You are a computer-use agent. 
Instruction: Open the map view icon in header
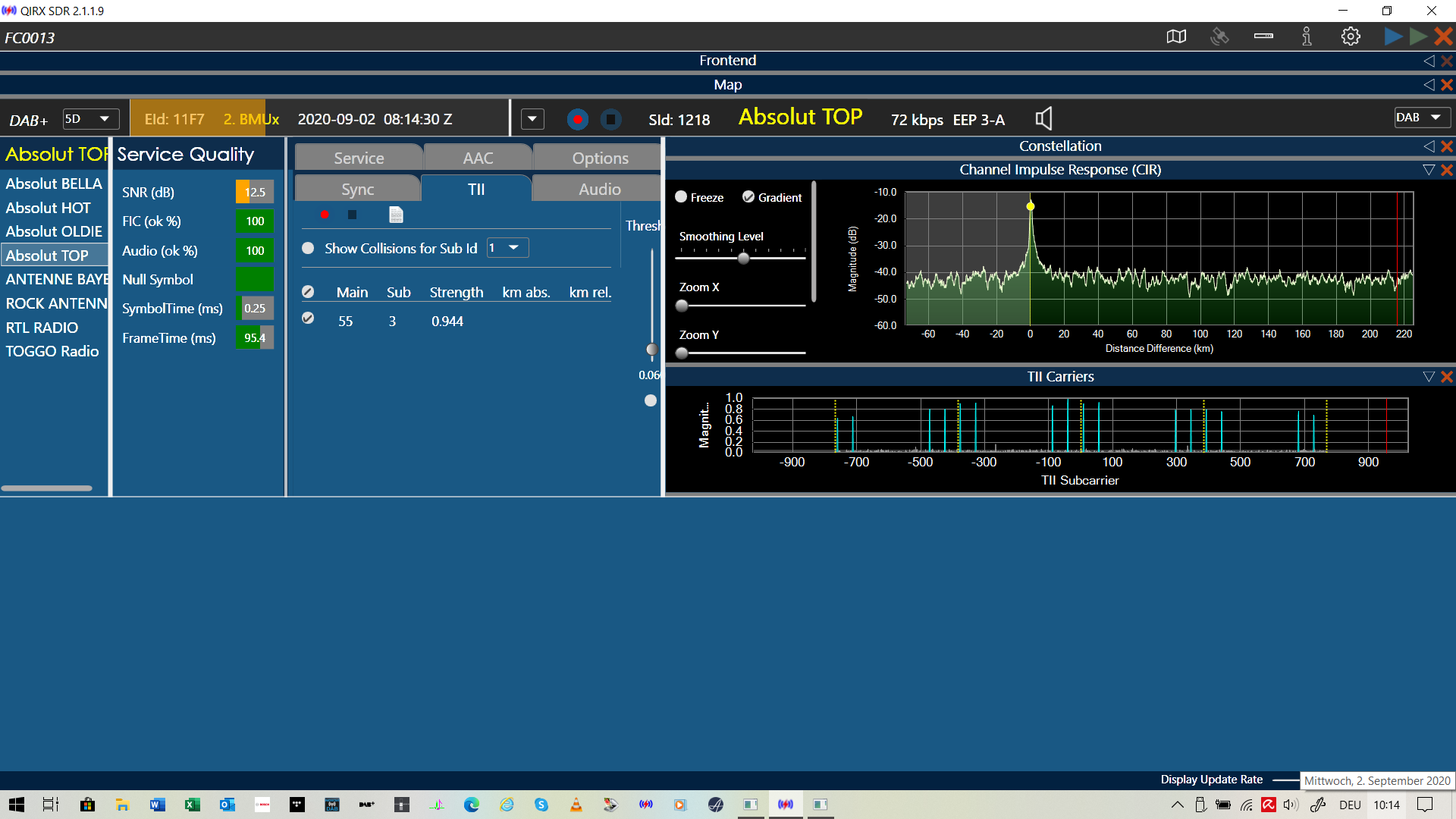click(1176, 36)
